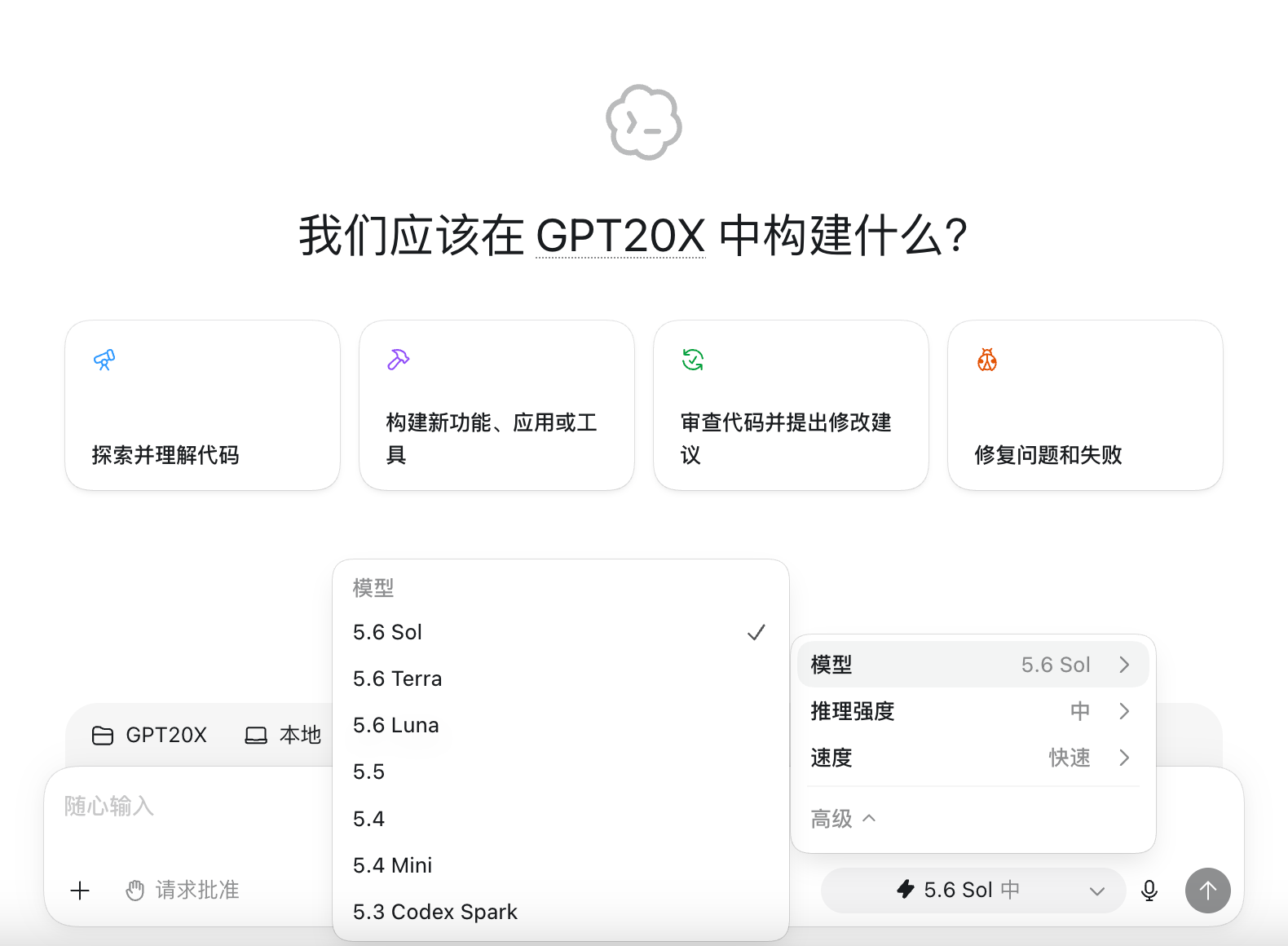1288x946 pixels.
Task: Open the 5.6 Sol 中 model dropdown
Action: click(x=973, y=891)
